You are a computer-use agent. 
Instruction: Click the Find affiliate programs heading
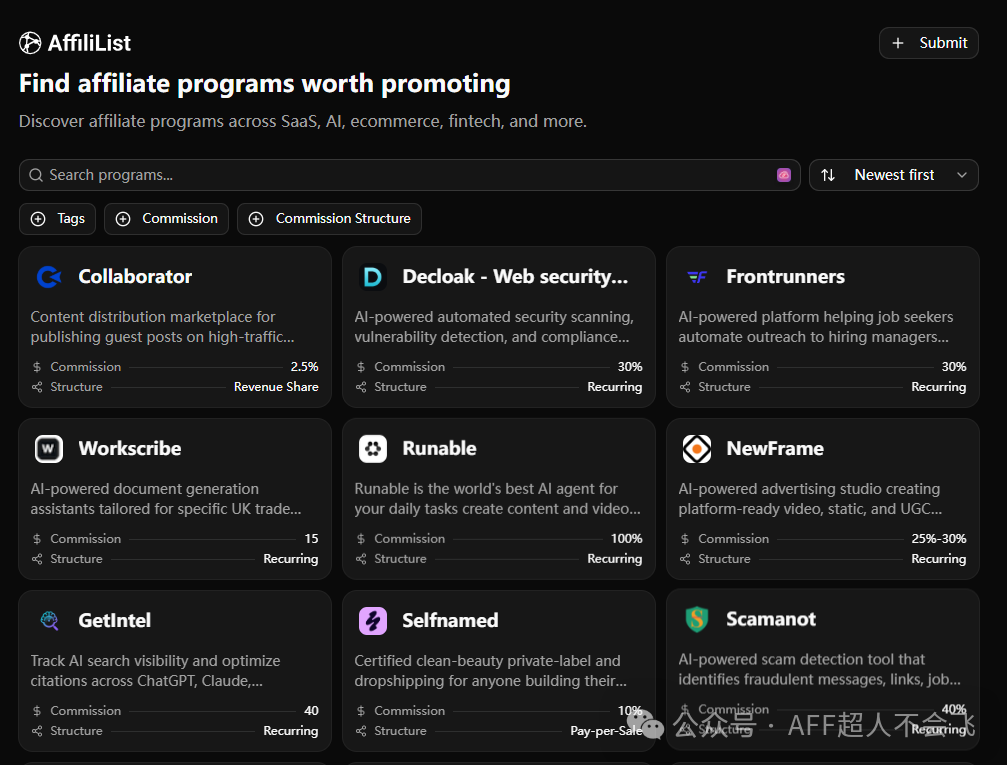tap(265, 84)
